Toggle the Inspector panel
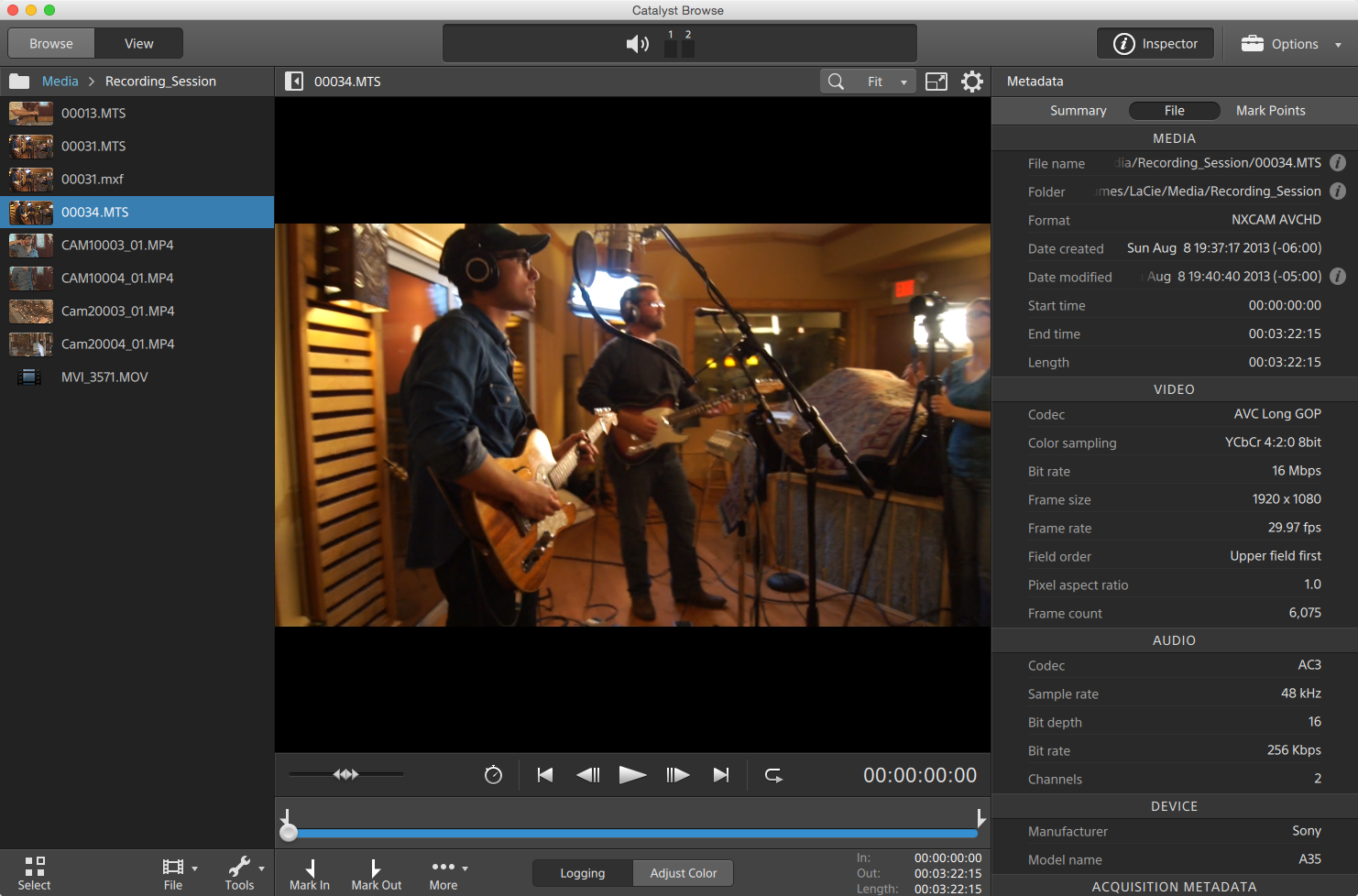 (x=1155, y=44)
